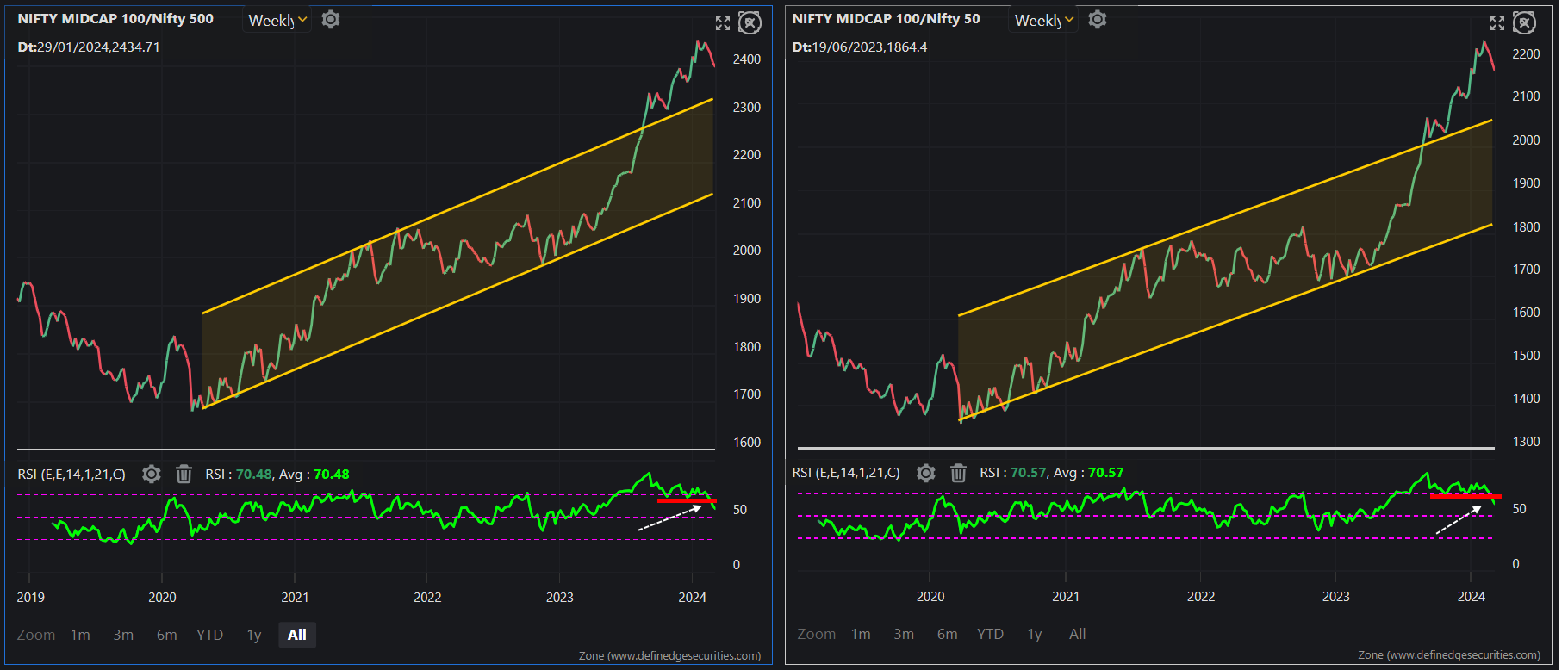Viewport: 1568px width, 670px height.
Task: Click the 1600 price label in left chart
Action: pos(747,442)
